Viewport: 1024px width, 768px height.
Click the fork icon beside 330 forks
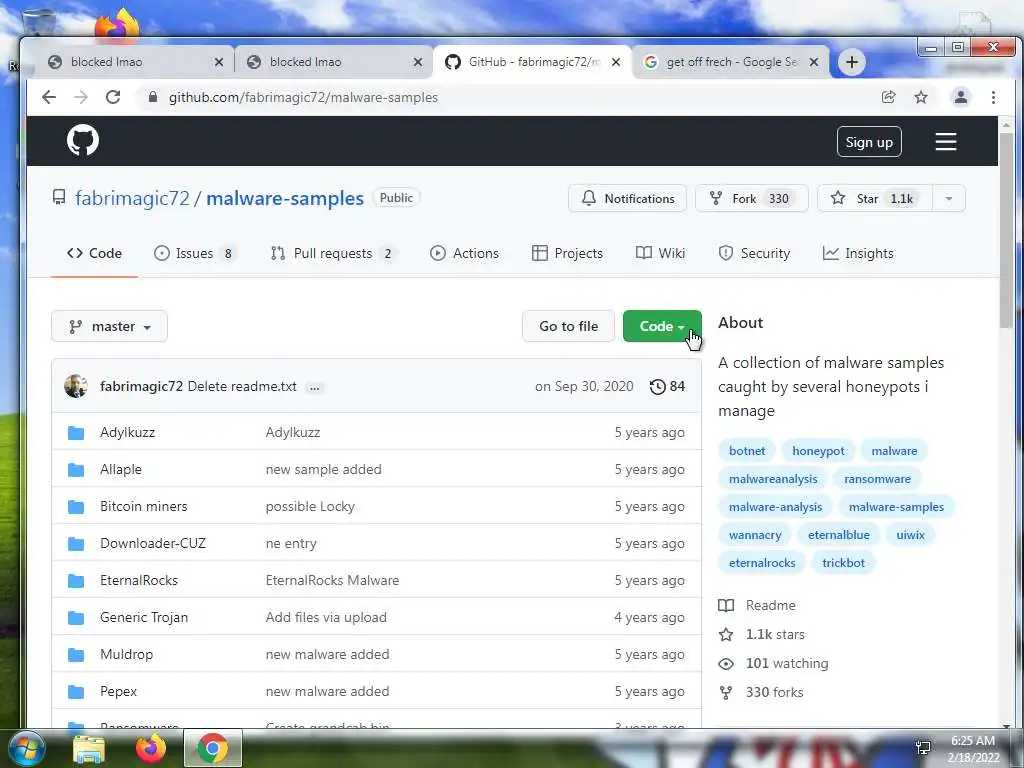point(726,692)
